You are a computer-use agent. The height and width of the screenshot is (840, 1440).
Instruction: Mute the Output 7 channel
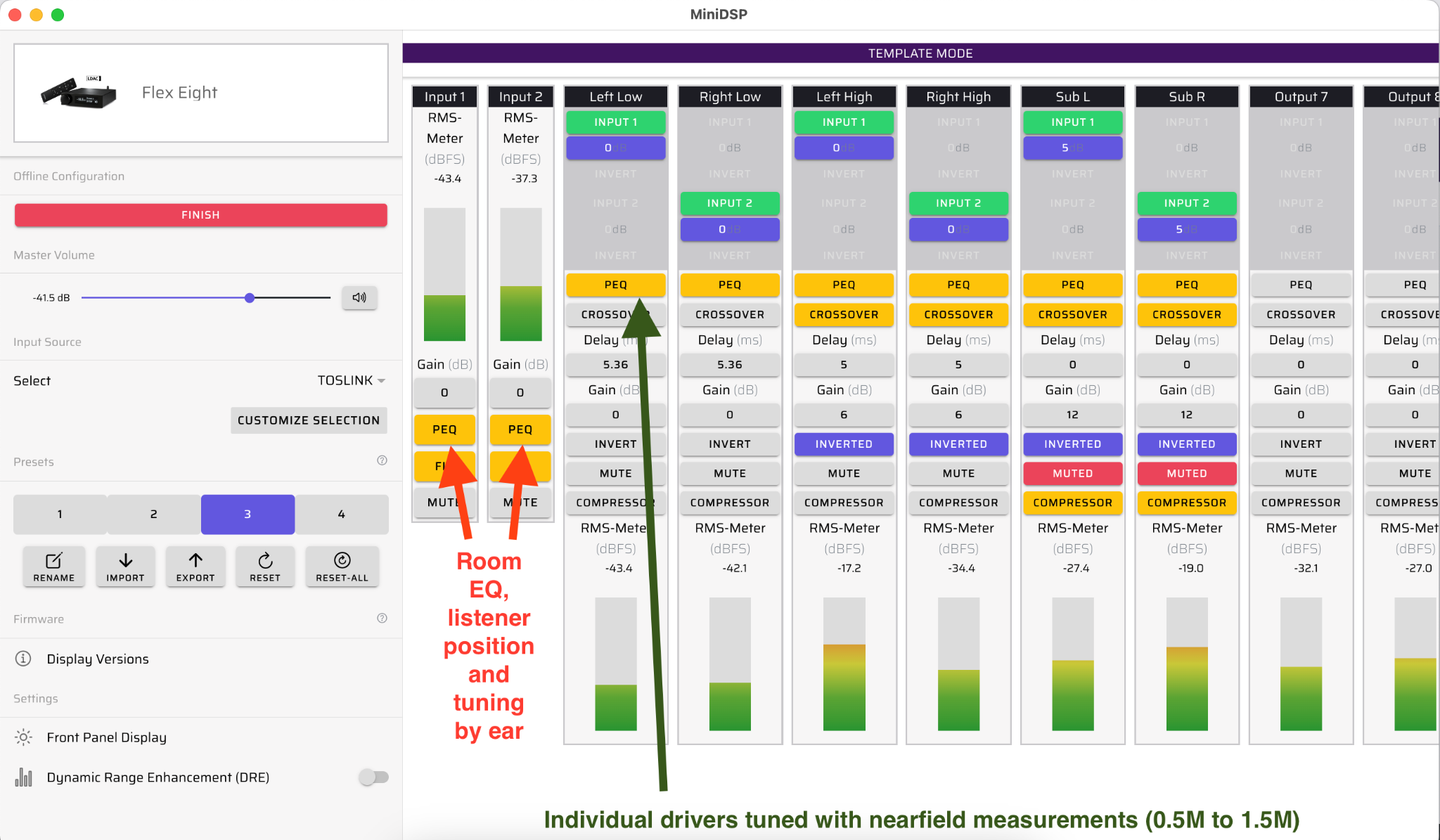(1301, 473)
